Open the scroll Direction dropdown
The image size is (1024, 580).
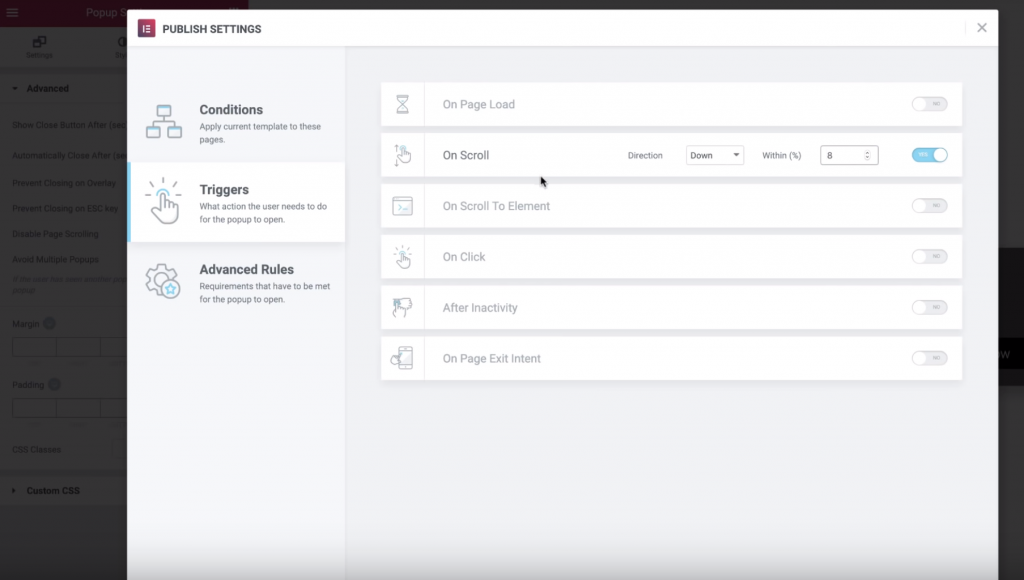(714, 155)
